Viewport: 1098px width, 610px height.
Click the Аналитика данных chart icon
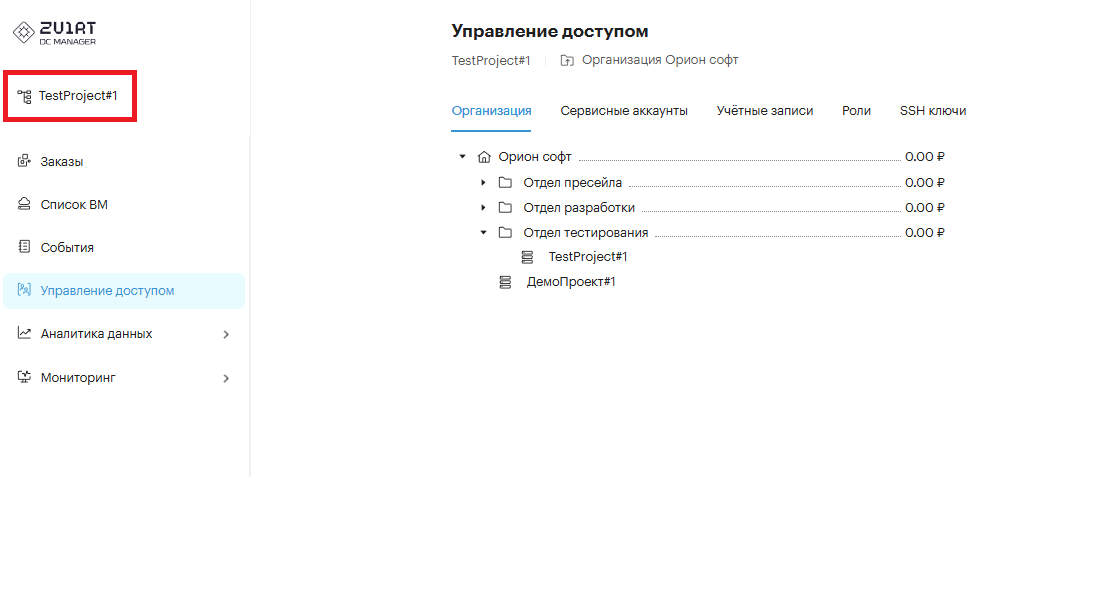[x=25, y=333]
